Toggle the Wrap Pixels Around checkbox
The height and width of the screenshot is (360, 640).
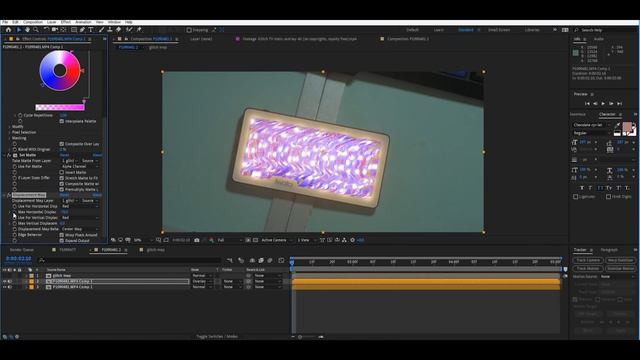click(62, 235)
